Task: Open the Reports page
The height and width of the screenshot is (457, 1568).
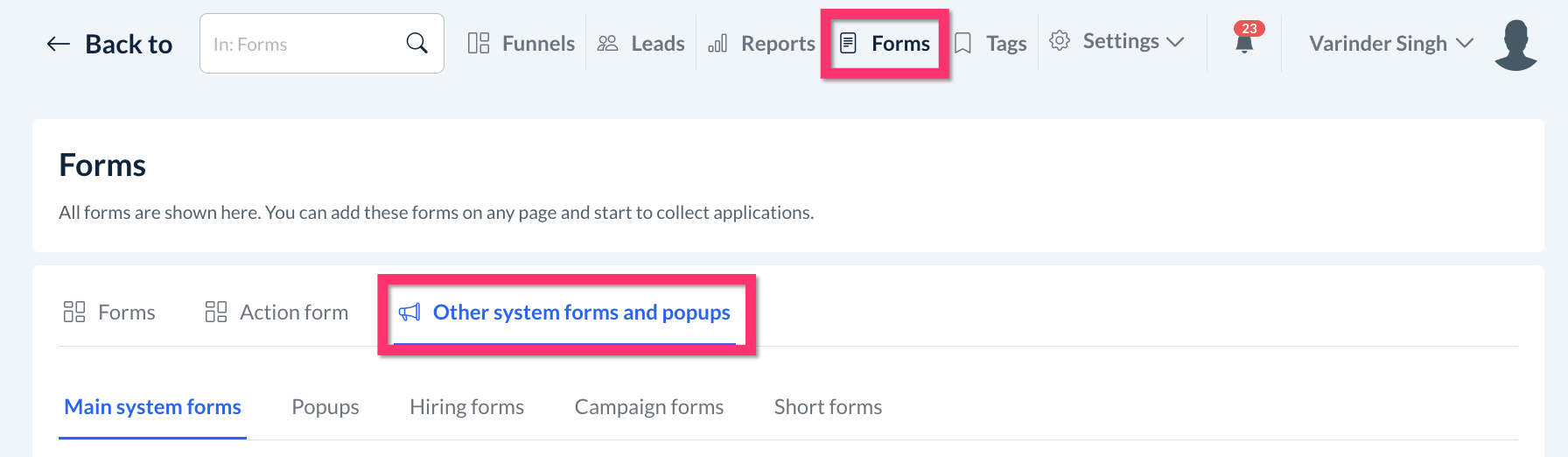Action: 761,43
